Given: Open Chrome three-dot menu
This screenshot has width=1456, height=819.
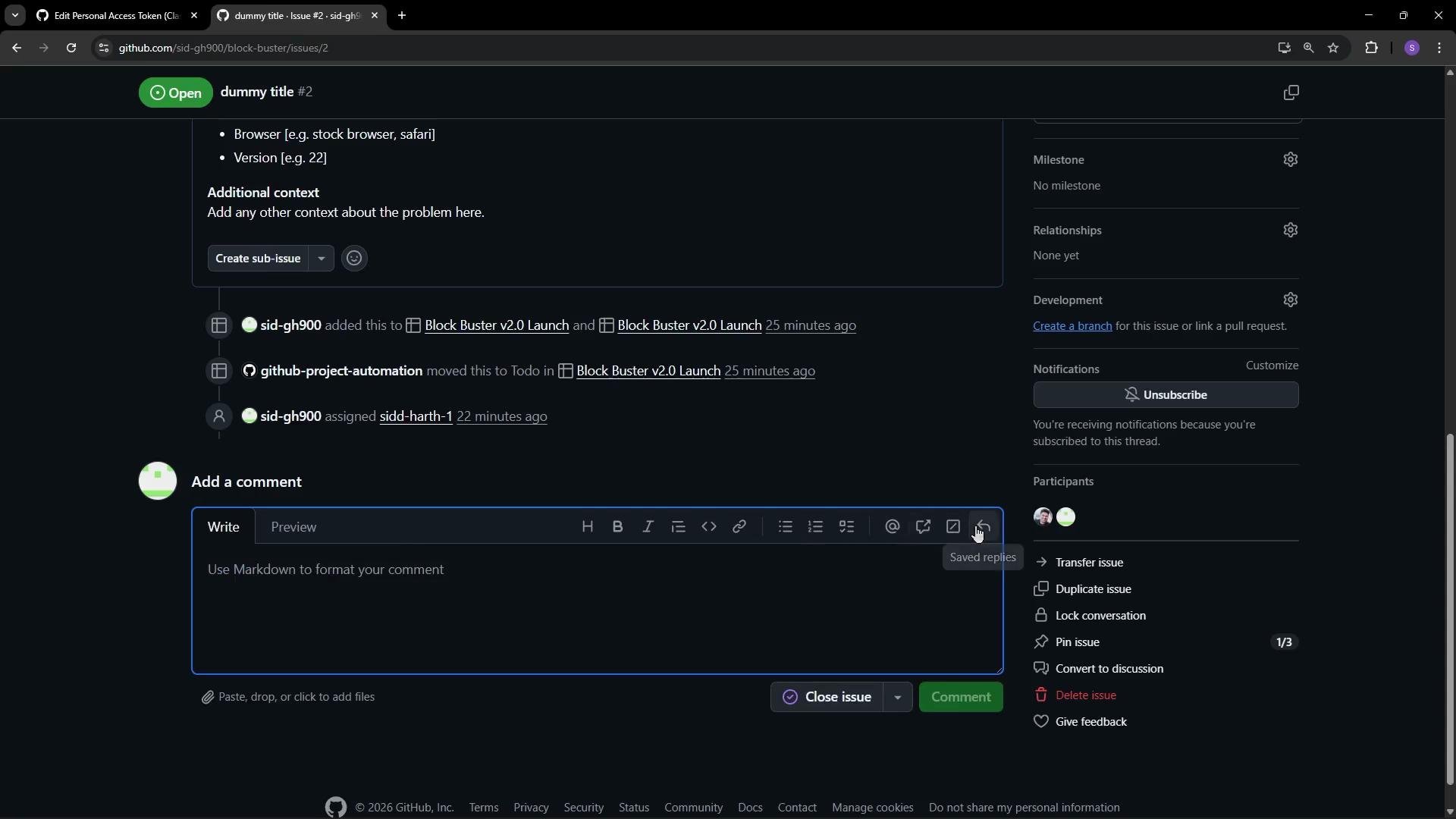Looking at the screenshot, I should [1439, 48].
